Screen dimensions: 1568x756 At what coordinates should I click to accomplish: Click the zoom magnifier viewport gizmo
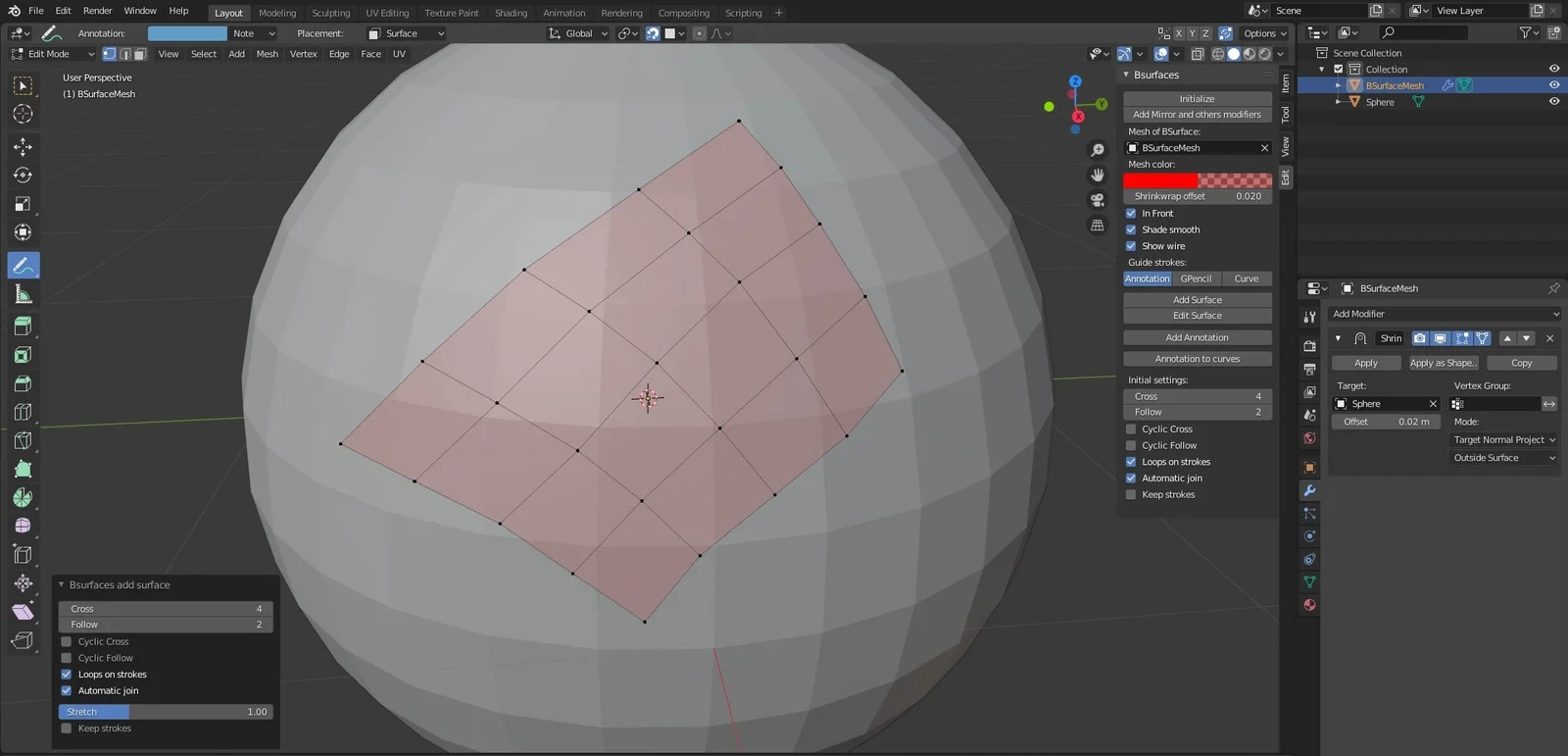tap(1098, 150)
